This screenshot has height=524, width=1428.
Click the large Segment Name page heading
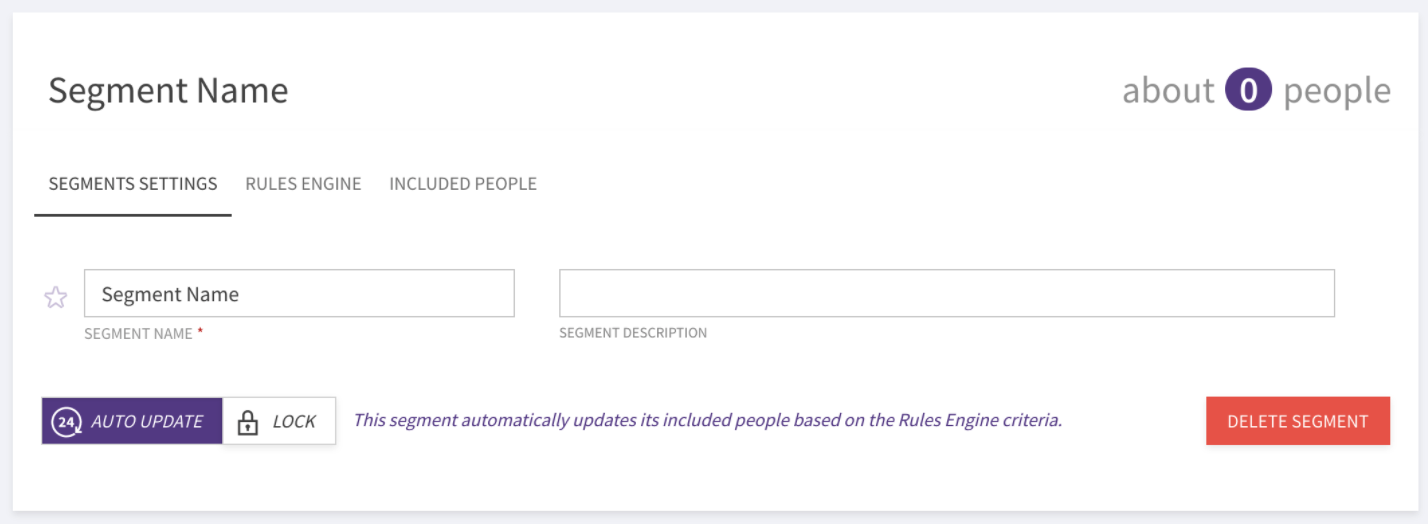[168, 91]
